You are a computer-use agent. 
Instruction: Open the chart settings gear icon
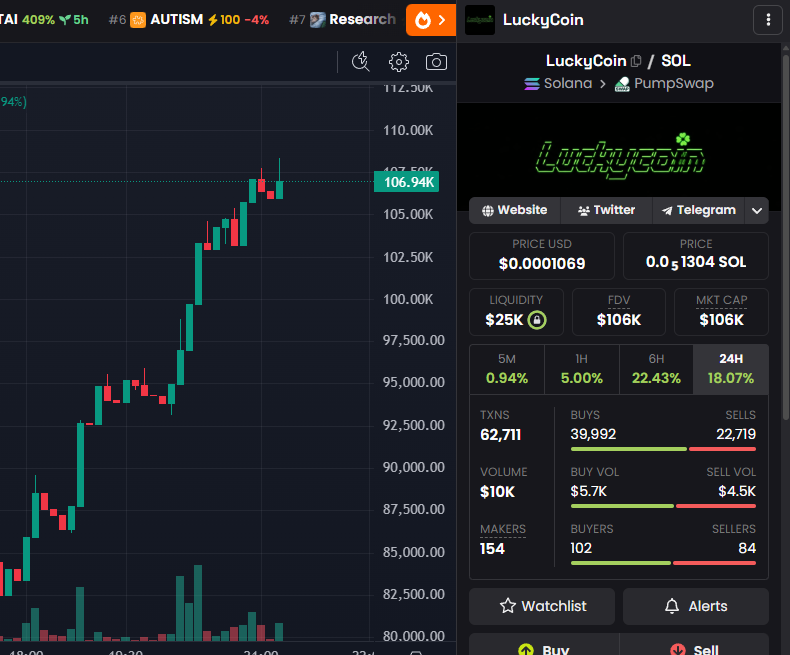[x=399, y=62]
